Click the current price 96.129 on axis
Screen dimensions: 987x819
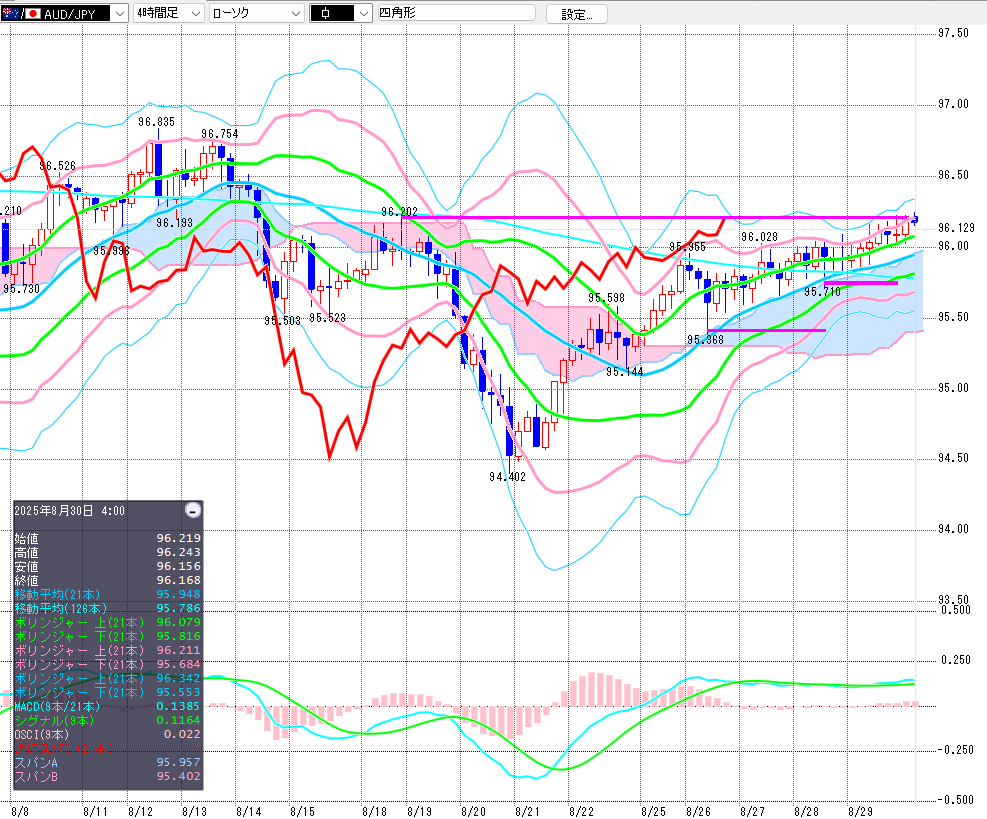point(956,227)
